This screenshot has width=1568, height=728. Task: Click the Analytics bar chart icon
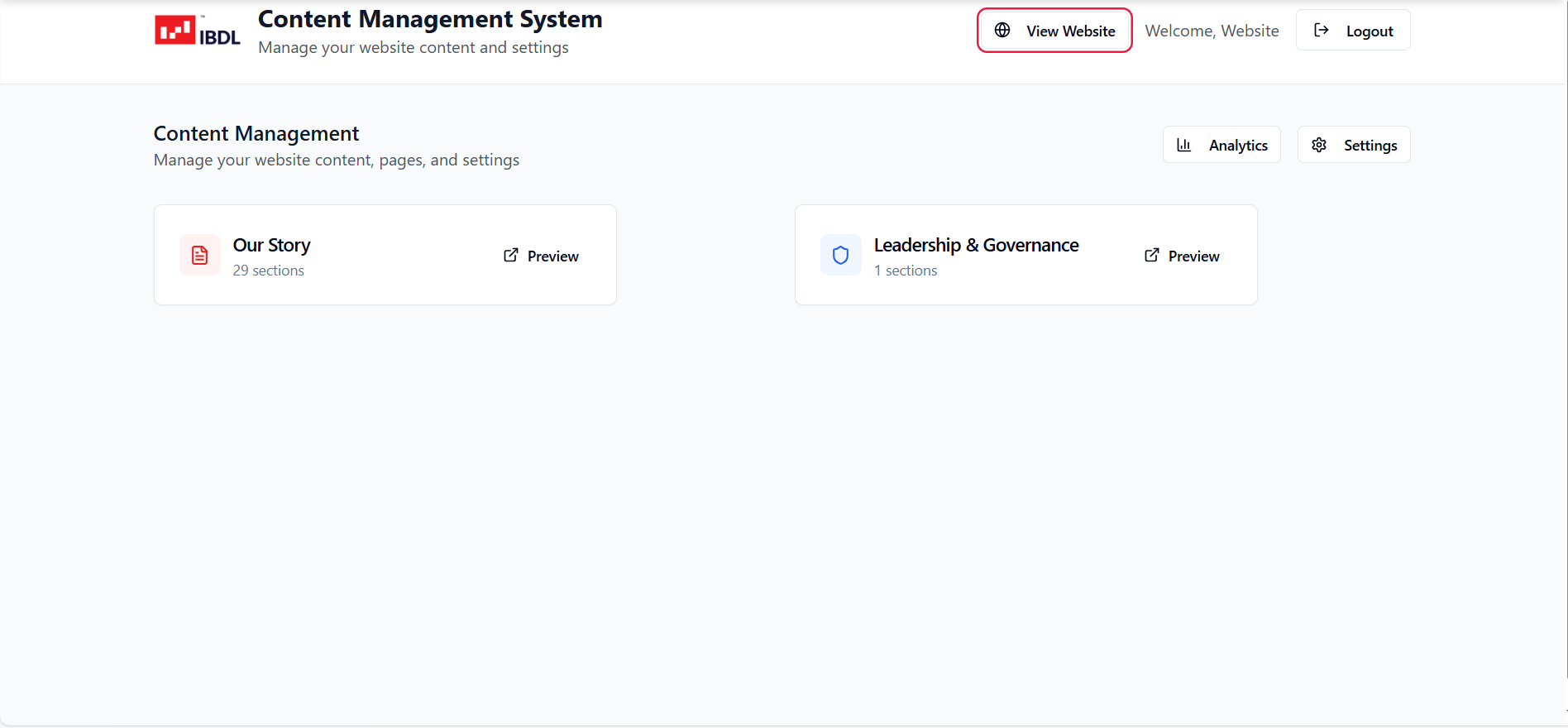pos(1184,145)
